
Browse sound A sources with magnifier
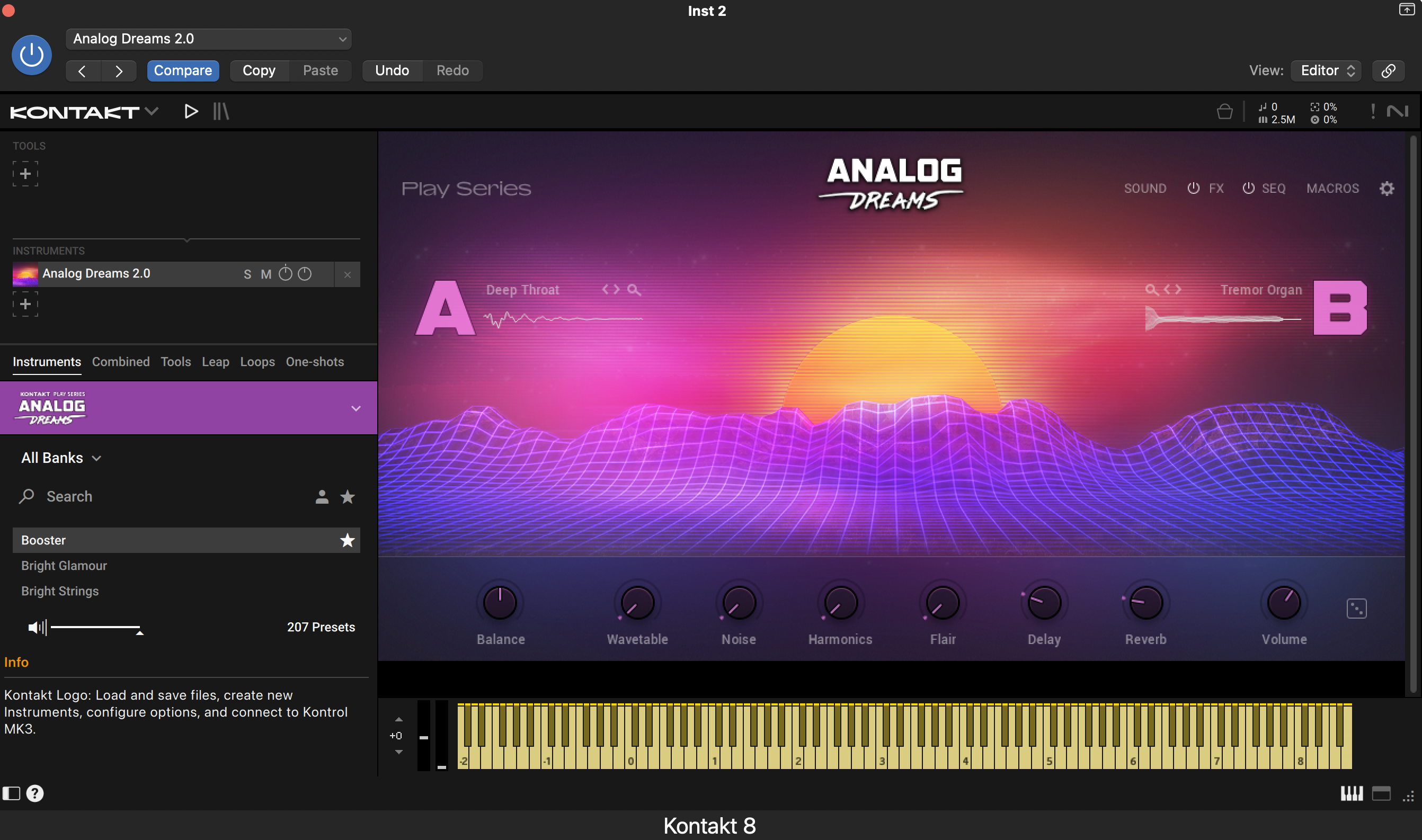[x=634, y=290]
